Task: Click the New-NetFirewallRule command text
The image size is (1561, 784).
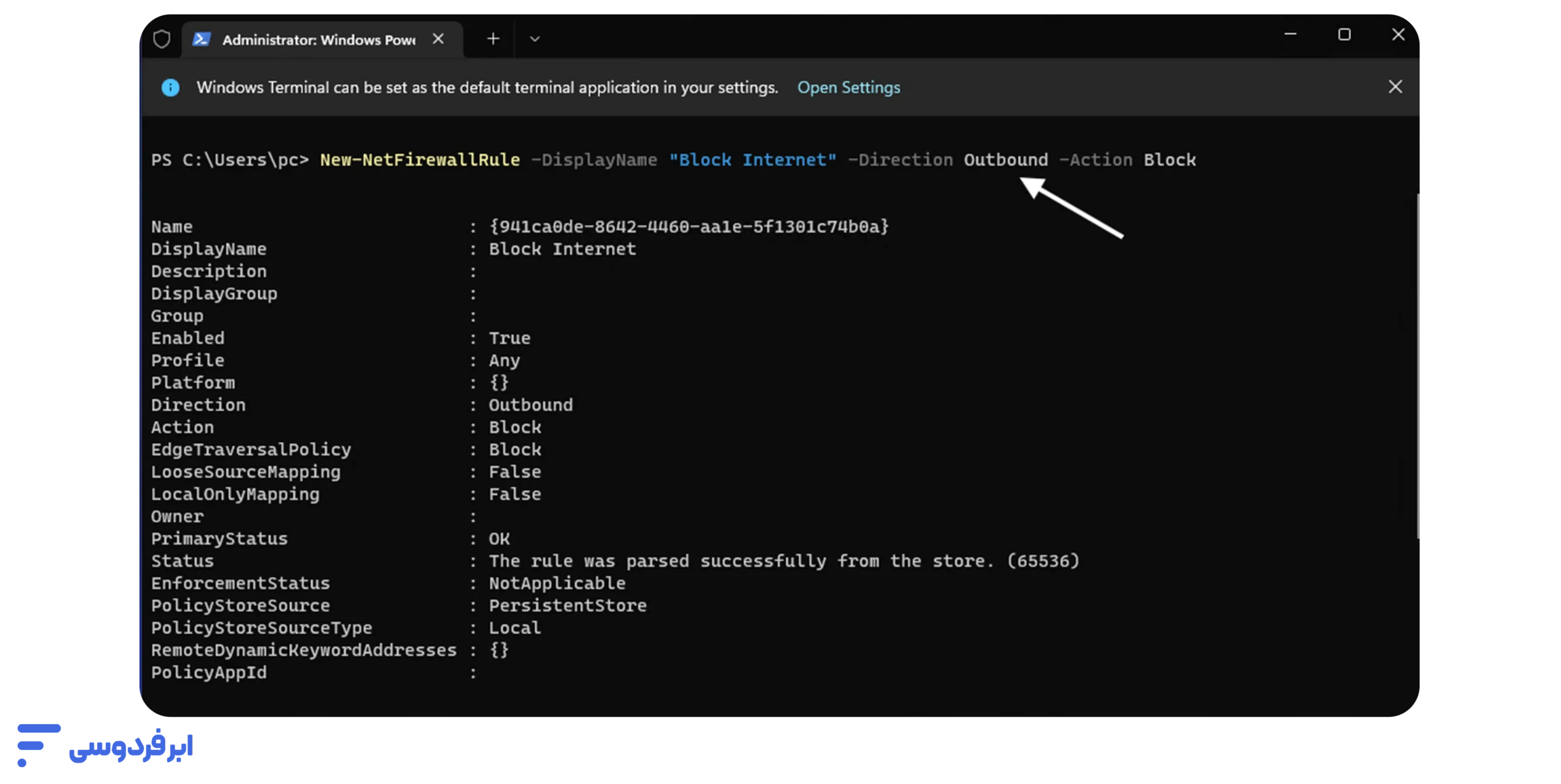Action: [420, 160]
